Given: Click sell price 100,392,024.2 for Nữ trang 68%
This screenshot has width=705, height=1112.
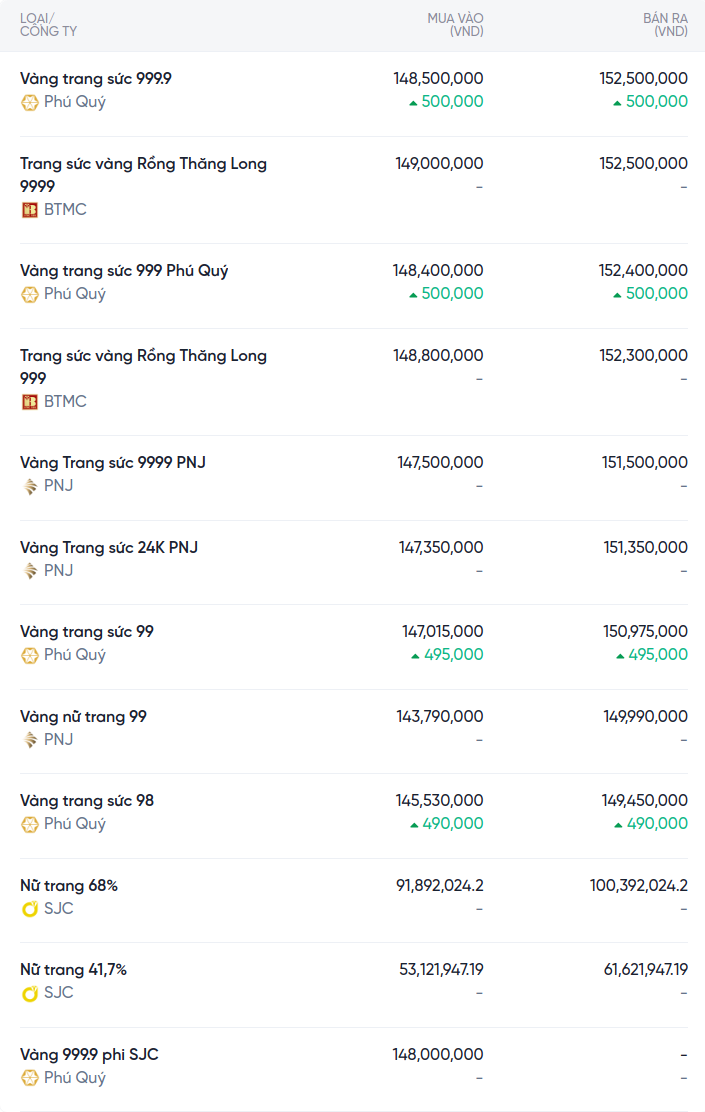Looking at the screenshot, I should pyautogui.click(x=638, y=886).
